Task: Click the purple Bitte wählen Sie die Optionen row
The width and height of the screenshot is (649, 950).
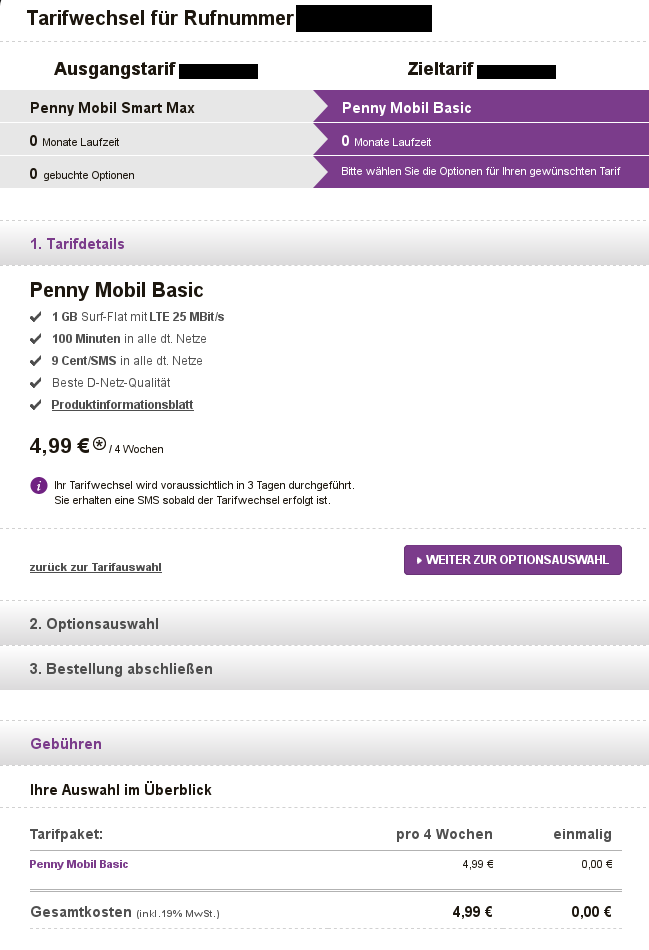Action: pos(480,171)
